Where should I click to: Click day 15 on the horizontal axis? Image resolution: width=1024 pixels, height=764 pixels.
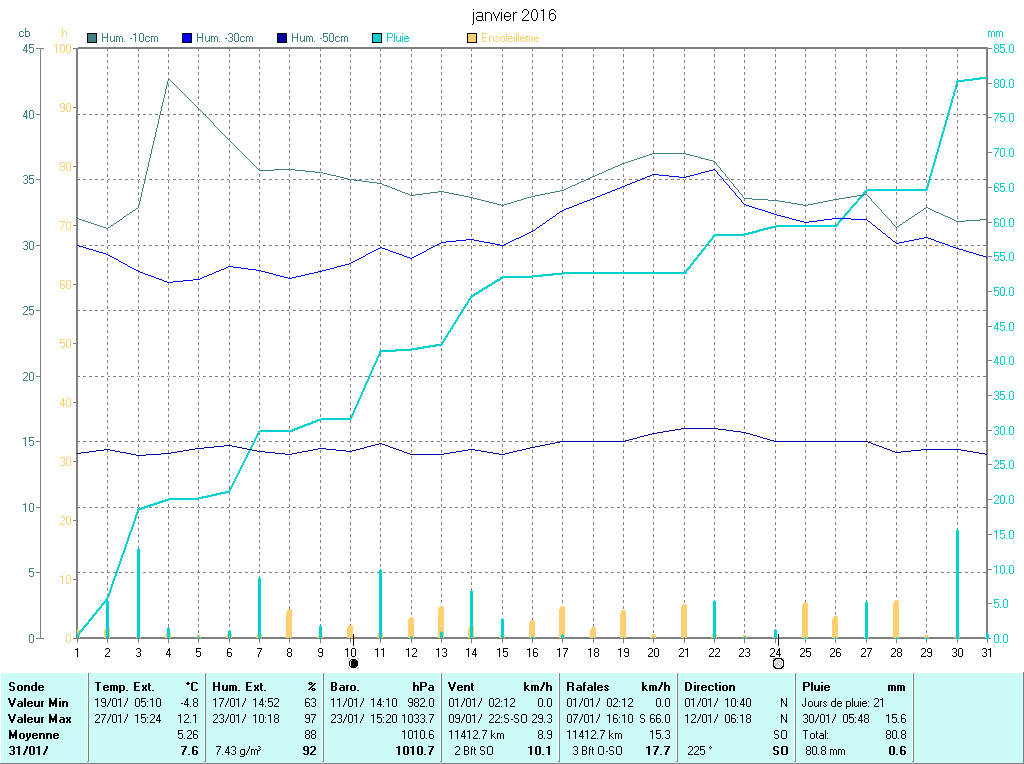pos(502,652)
